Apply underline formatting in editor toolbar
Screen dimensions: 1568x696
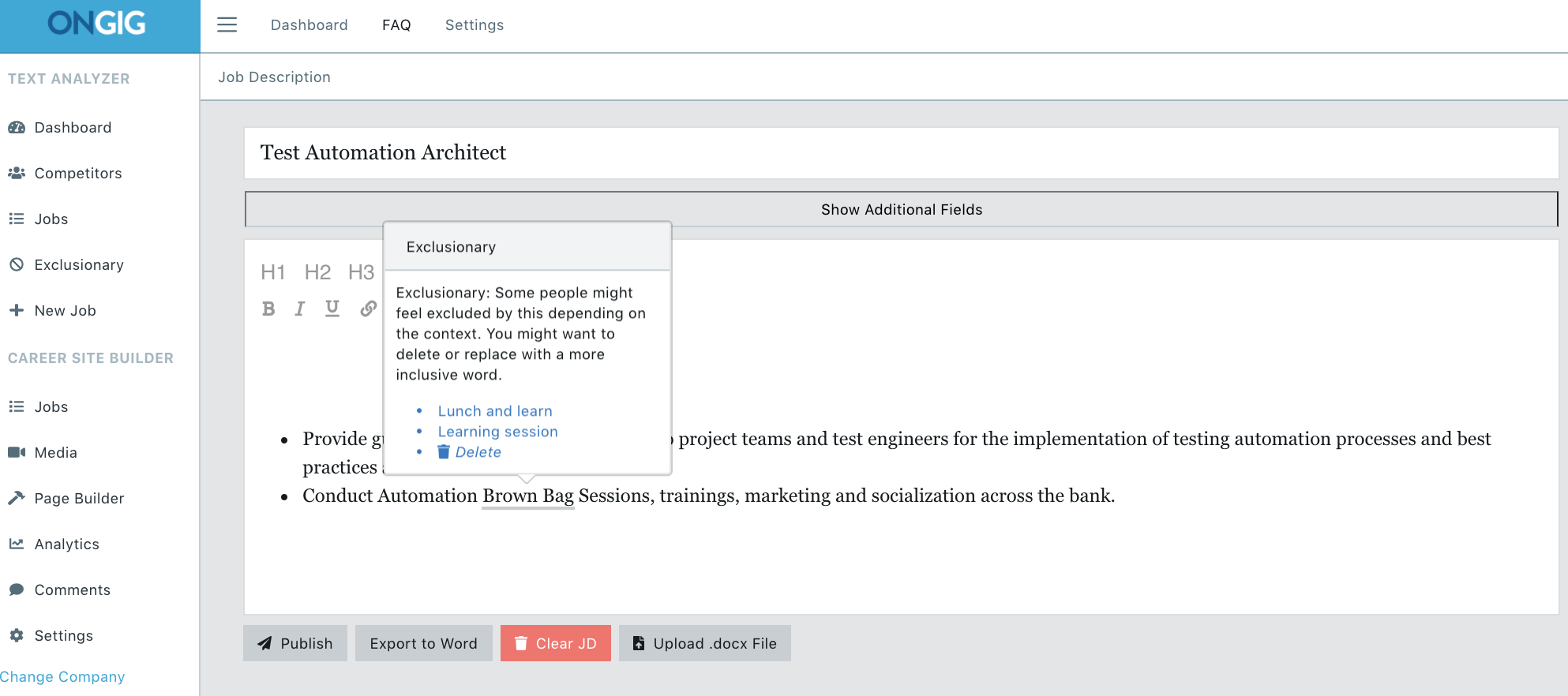click(332, 309)
